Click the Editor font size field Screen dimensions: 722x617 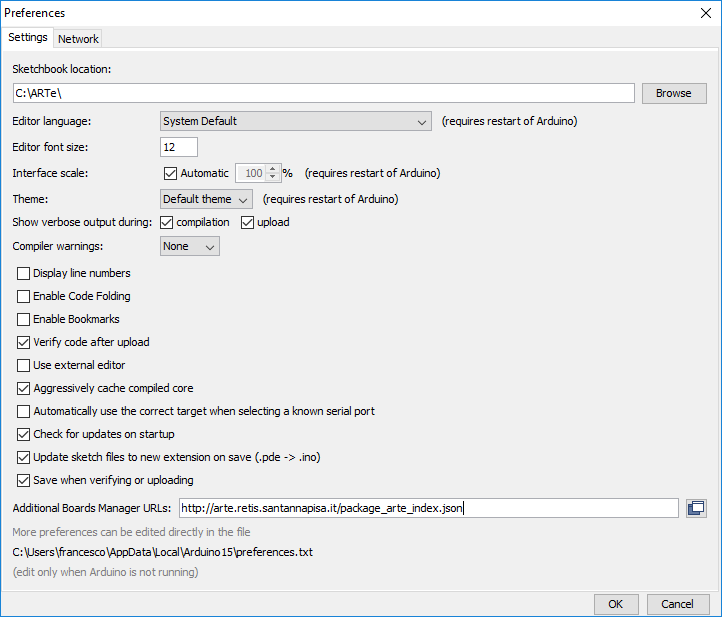[179, 147]
